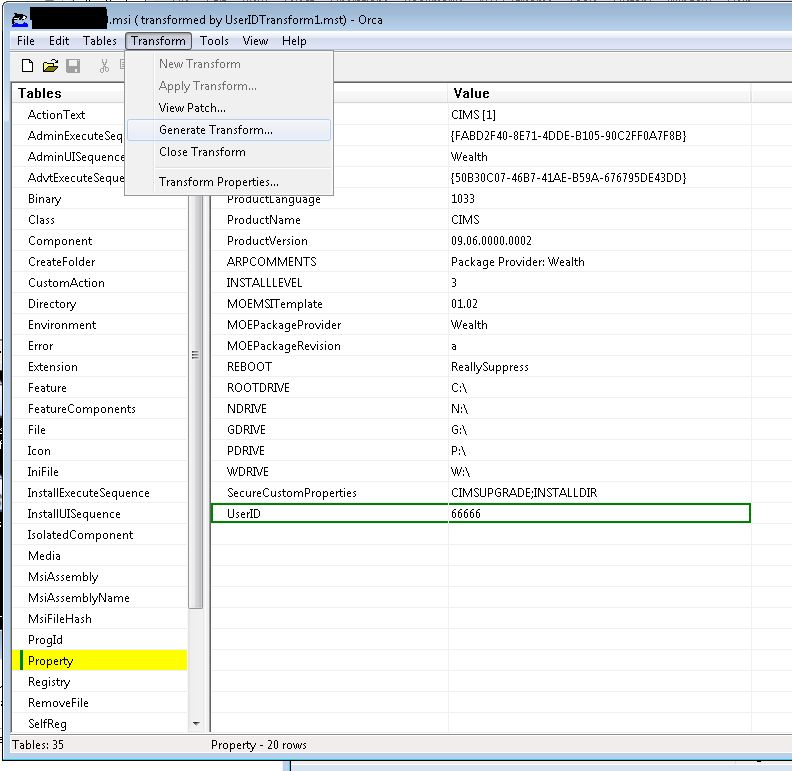This screenshot has width=792, height=771.
Task: Select the ProgId table
Action: pos(45,640)
